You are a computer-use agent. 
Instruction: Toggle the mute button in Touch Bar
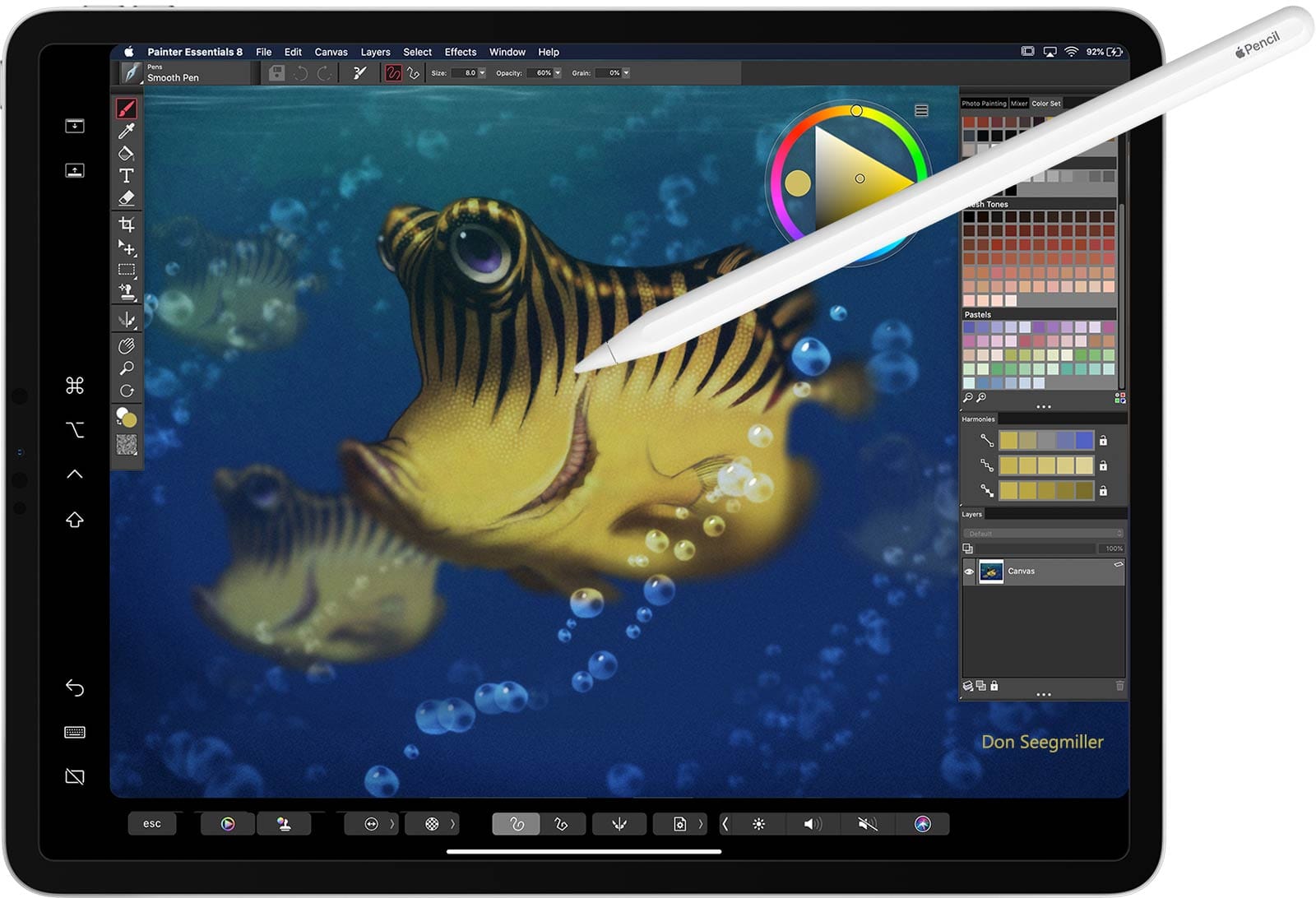coord(867,824)
